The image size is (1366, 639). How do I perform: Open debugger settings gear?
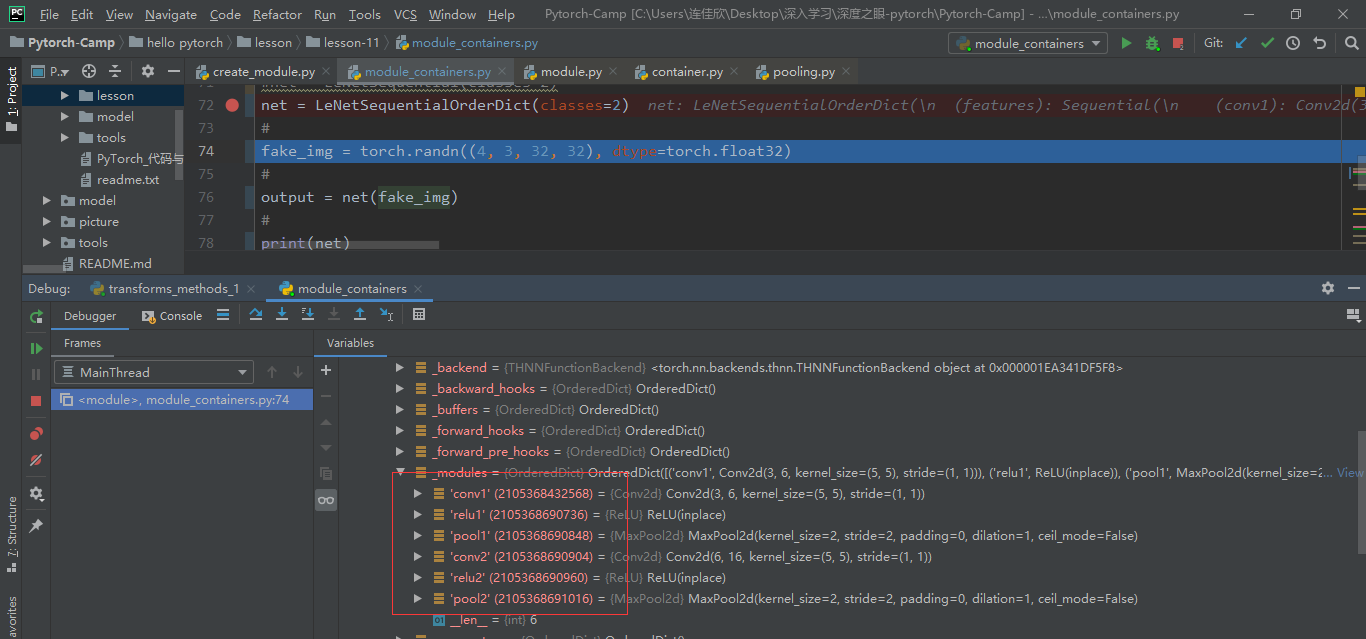36,494
